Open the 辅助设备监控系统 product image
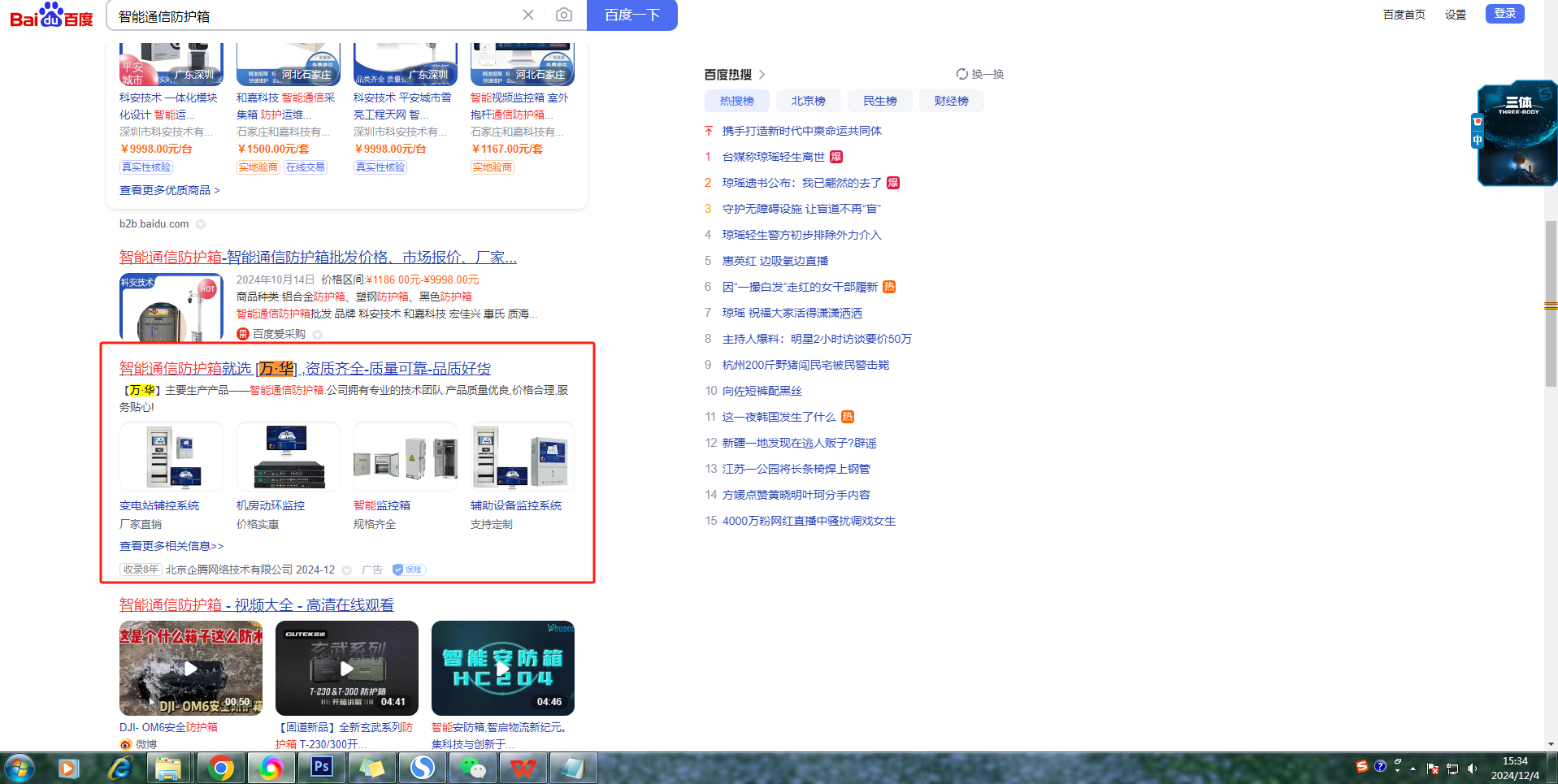Screen dimensions: 1558x784 (x=523, y=457)
